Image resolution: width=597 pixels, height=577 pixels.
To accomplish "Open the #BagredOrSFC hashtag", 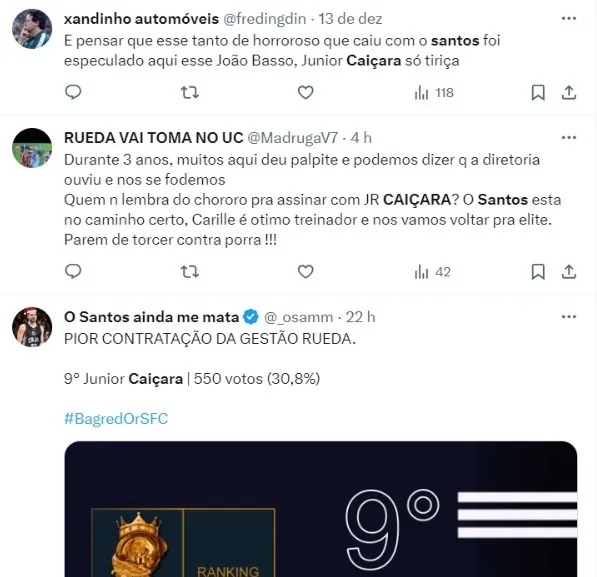I will pos(116,419).
